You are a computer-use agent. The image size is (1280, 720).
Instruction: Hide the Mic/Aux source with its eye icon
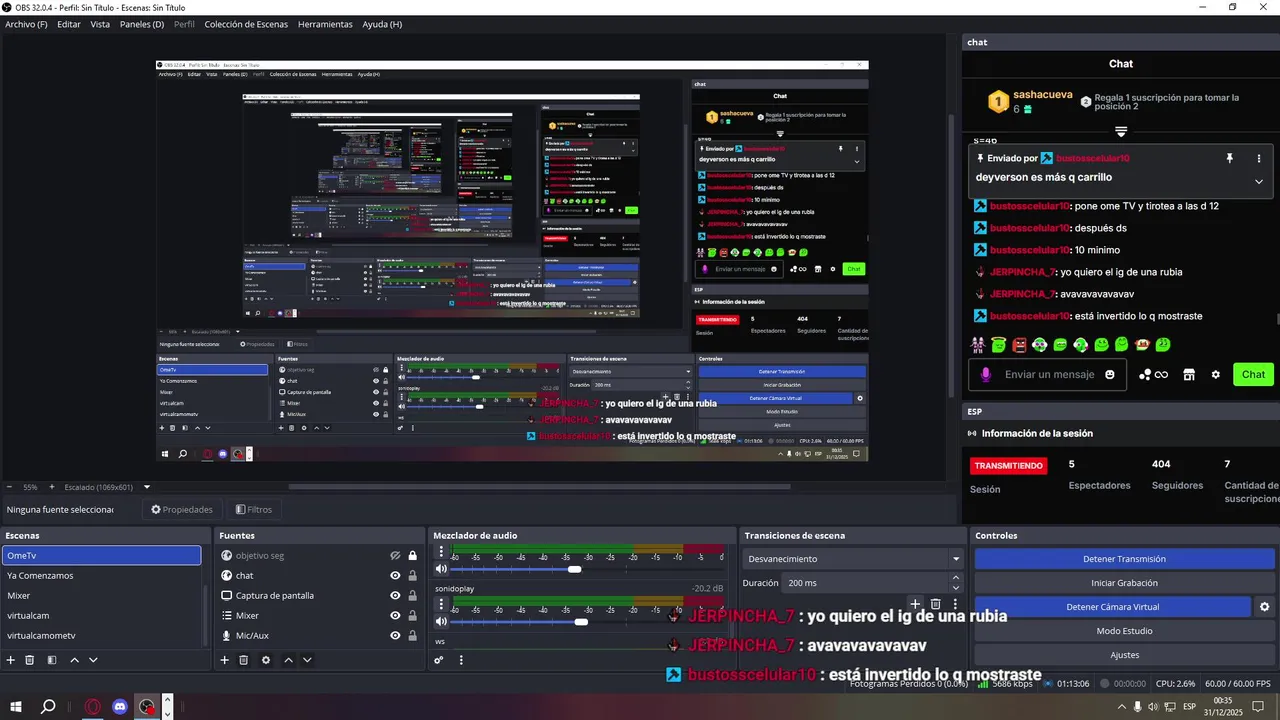[395, 635]
